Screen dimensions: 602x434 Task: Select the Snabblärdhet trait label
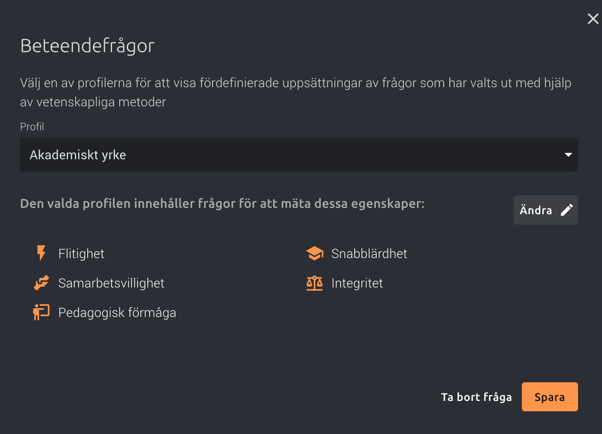[x=369, y=253]
